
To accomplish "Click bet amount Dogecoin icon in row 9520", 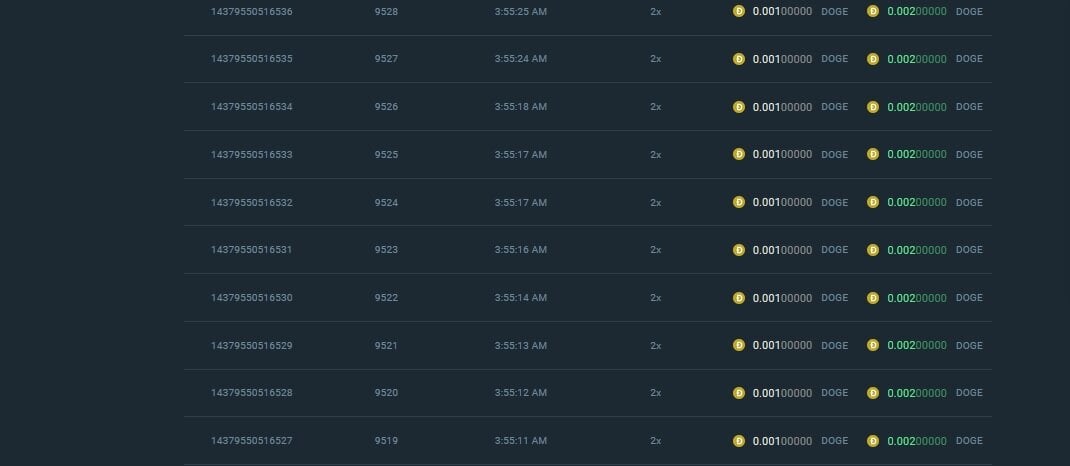I will coord(739,393).
